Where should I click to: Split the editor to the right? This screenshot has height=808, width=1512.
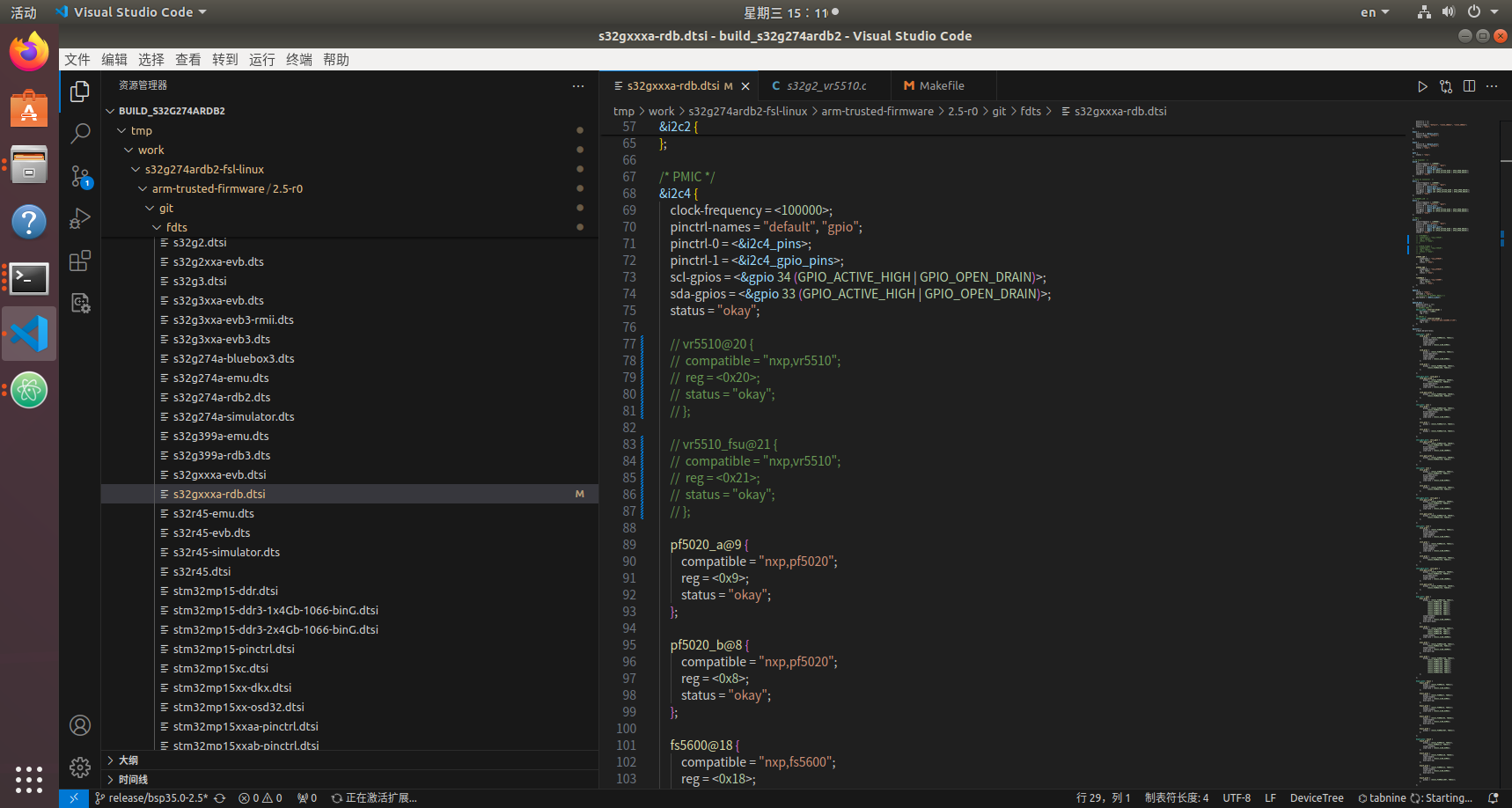tap(1469, 86)
